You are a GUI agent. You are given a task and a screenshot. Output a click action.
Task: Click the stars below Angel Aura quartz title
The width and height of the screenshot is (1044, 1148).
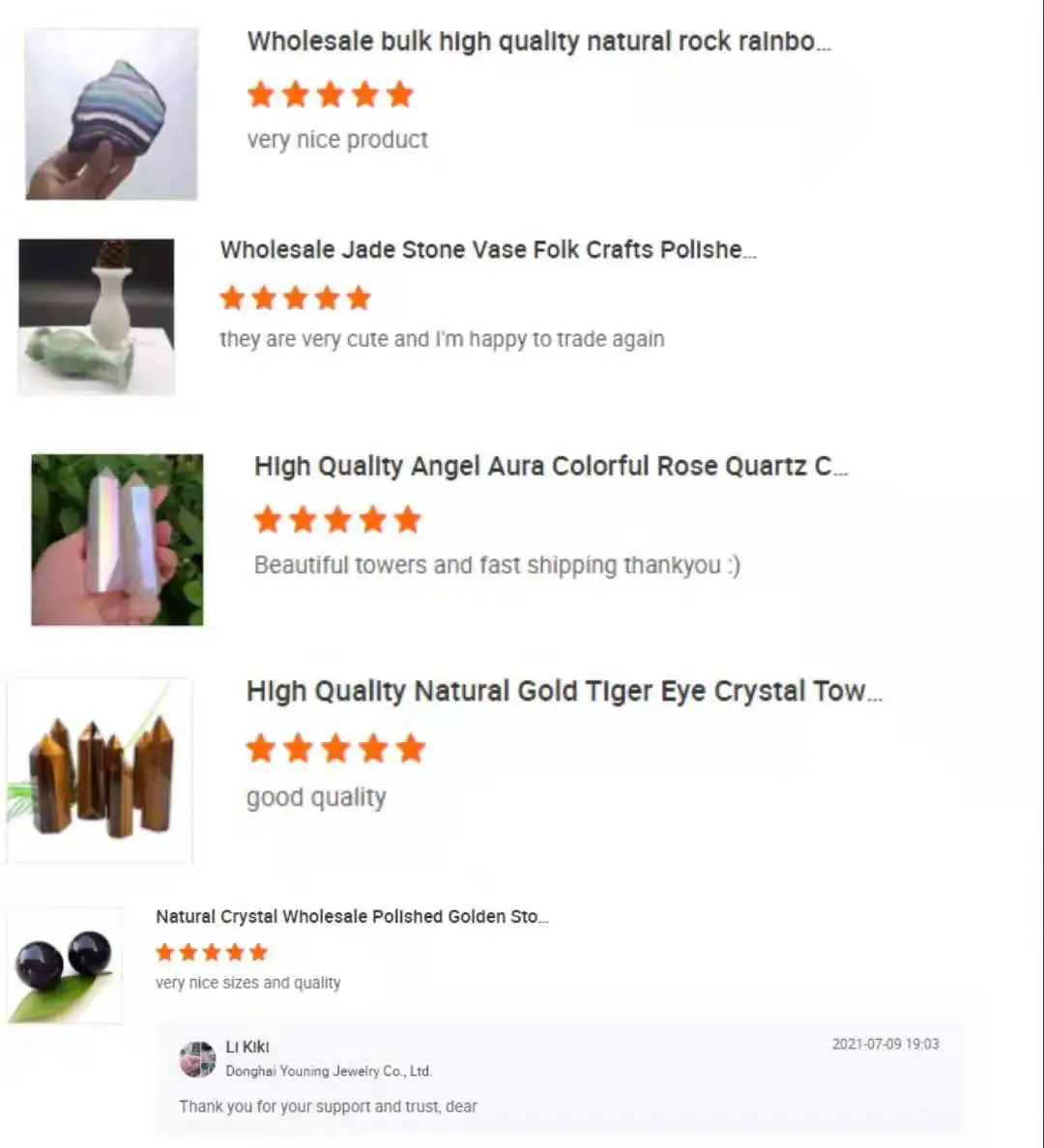pos(337,520)
